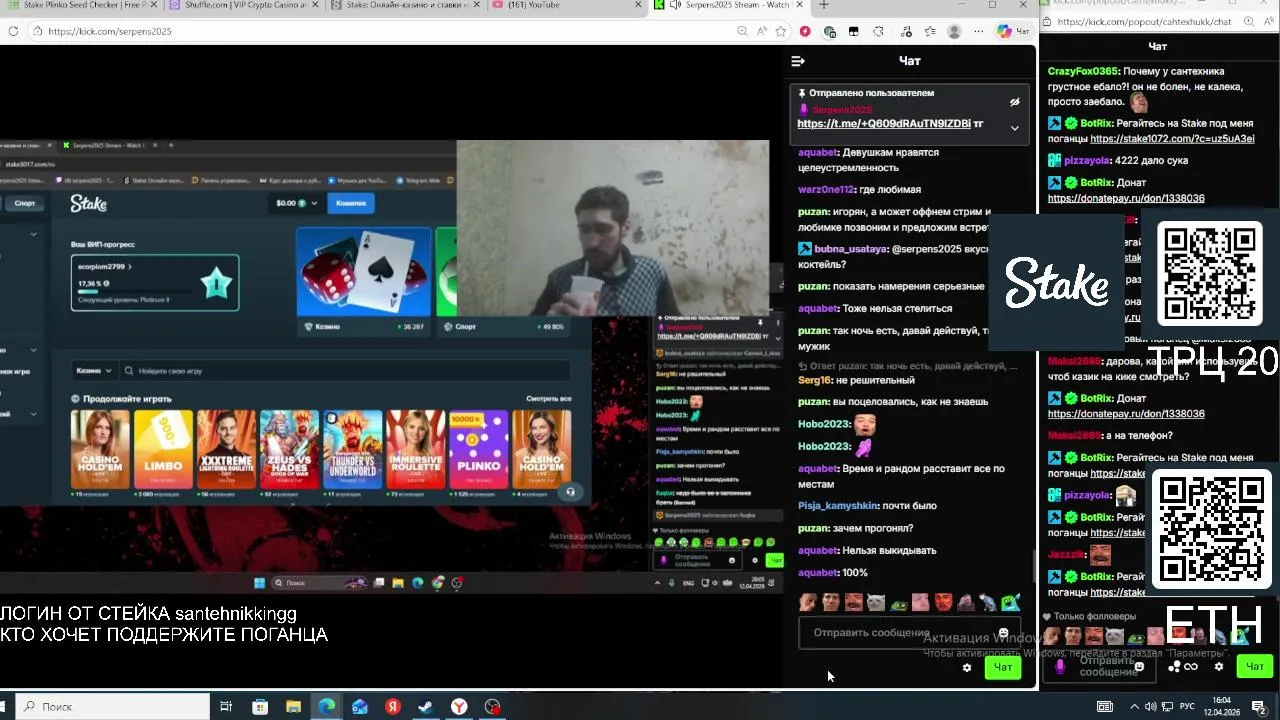Send message with green Чат button in main chat

(1003, 667)
